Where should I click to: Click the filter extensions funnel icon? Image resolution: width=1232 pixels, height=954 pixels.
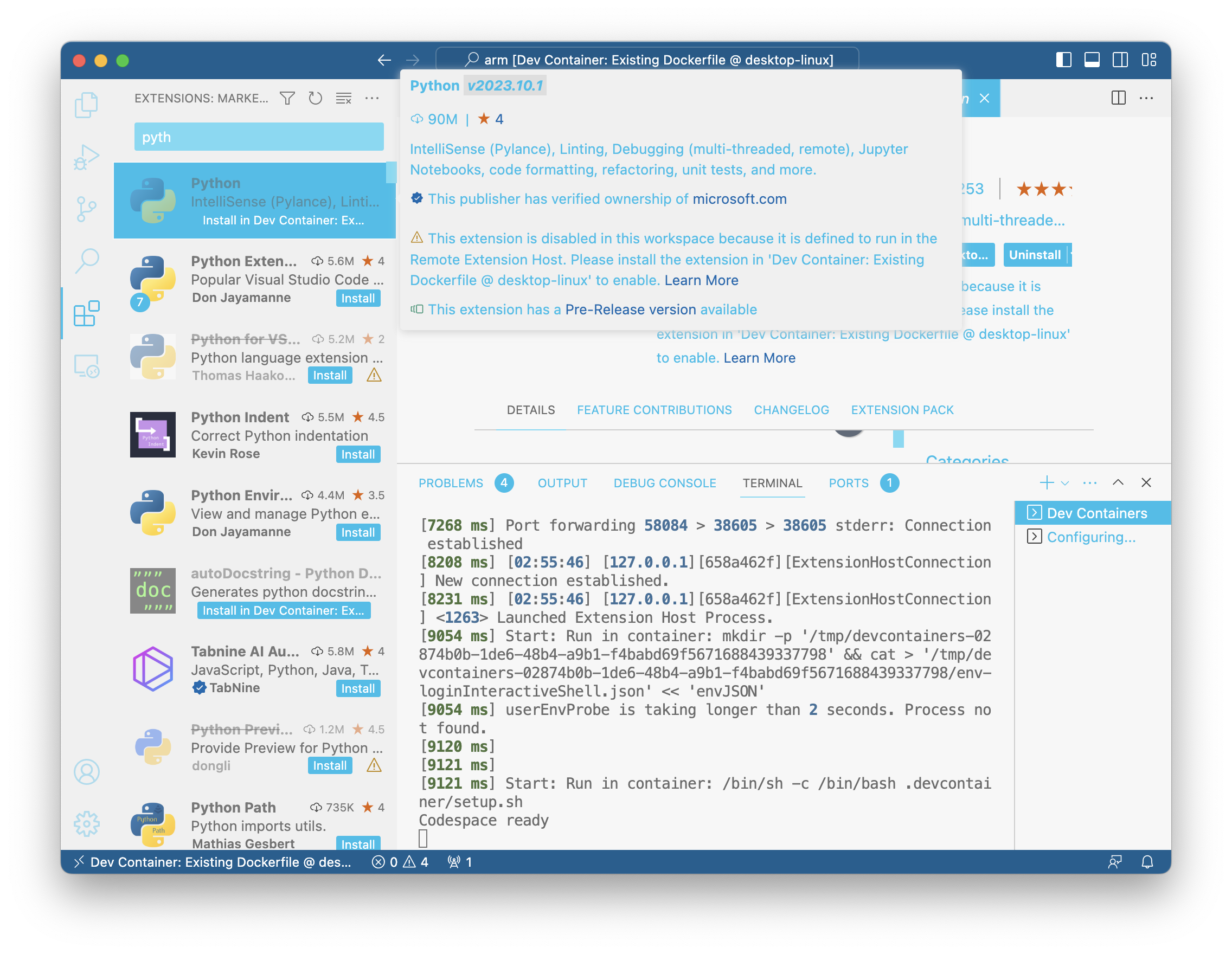[x=287, y=99]
